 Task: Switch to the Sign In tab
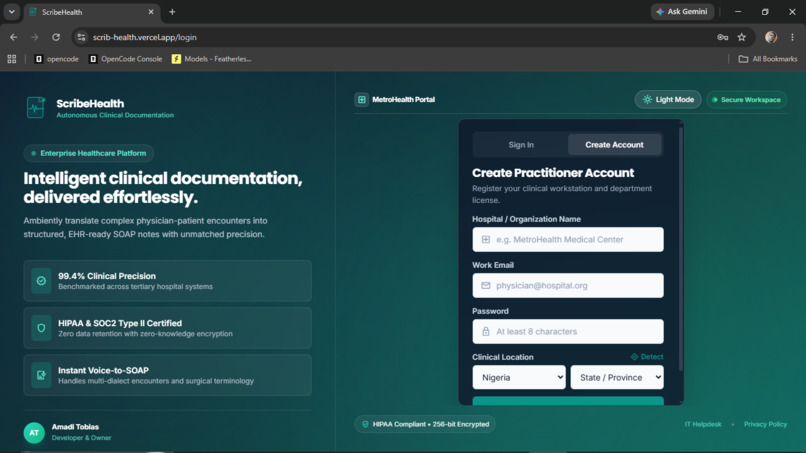(521, 145)
